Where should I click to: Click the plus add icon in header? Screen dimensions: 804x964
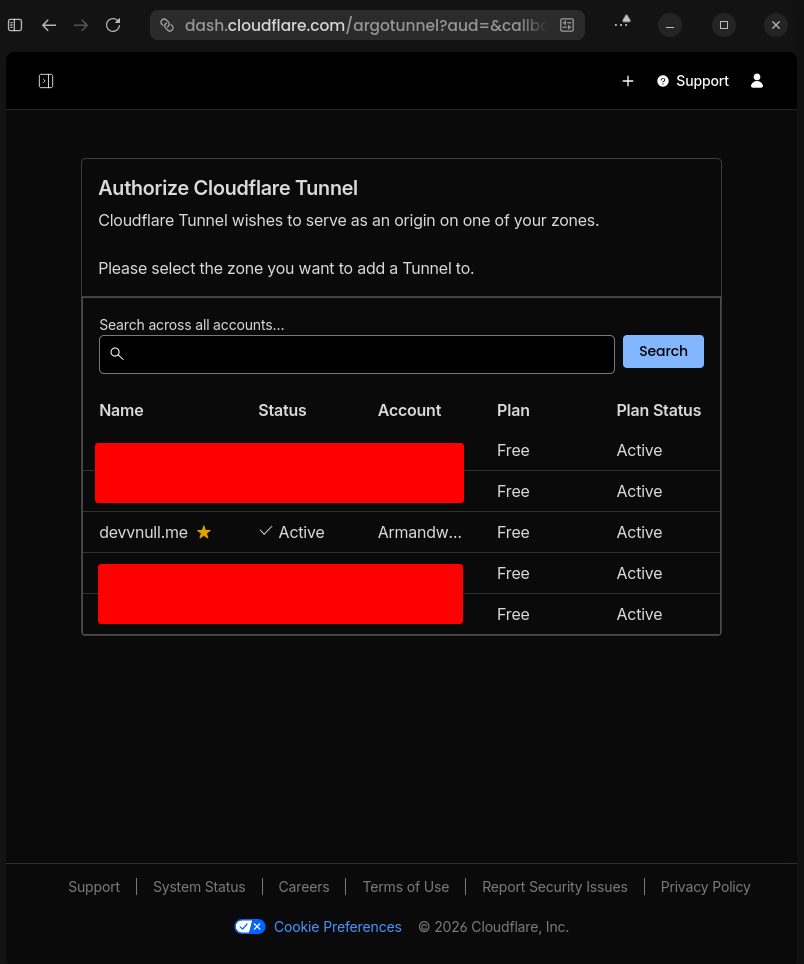[628, 81]
